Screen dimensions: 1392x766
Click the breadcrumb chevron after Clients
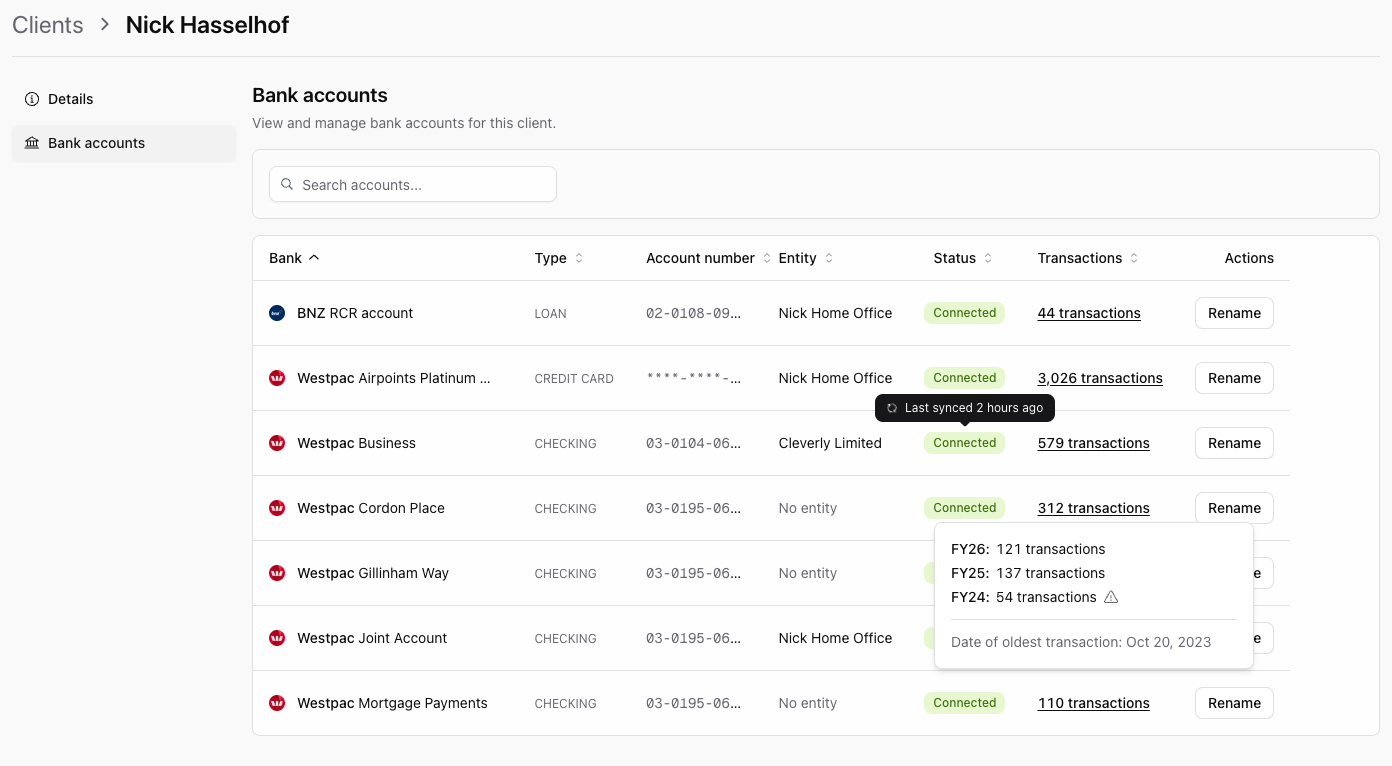point(104,25)
